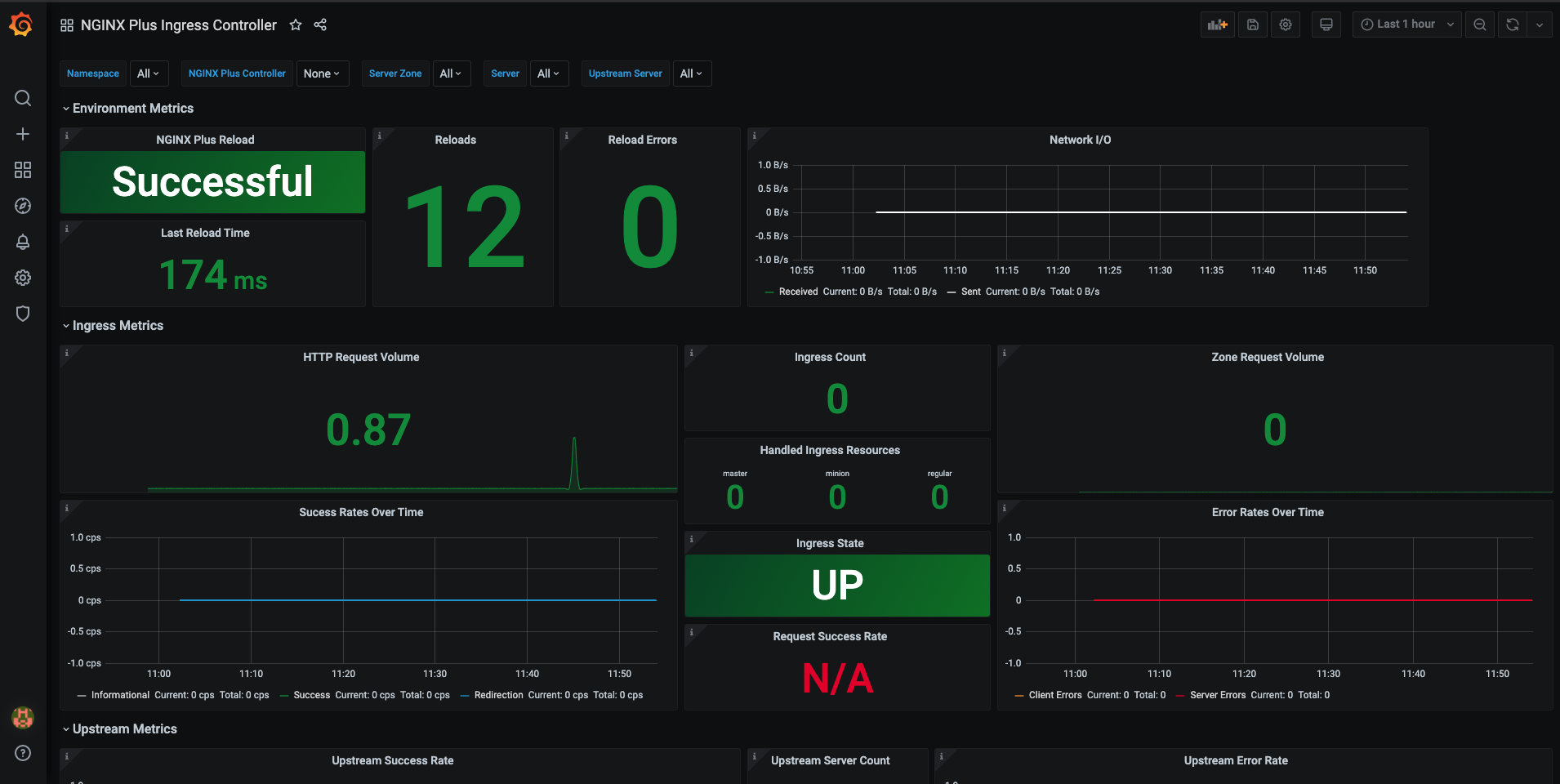Toggle Received series in Network I/O legend

point(798,292)
